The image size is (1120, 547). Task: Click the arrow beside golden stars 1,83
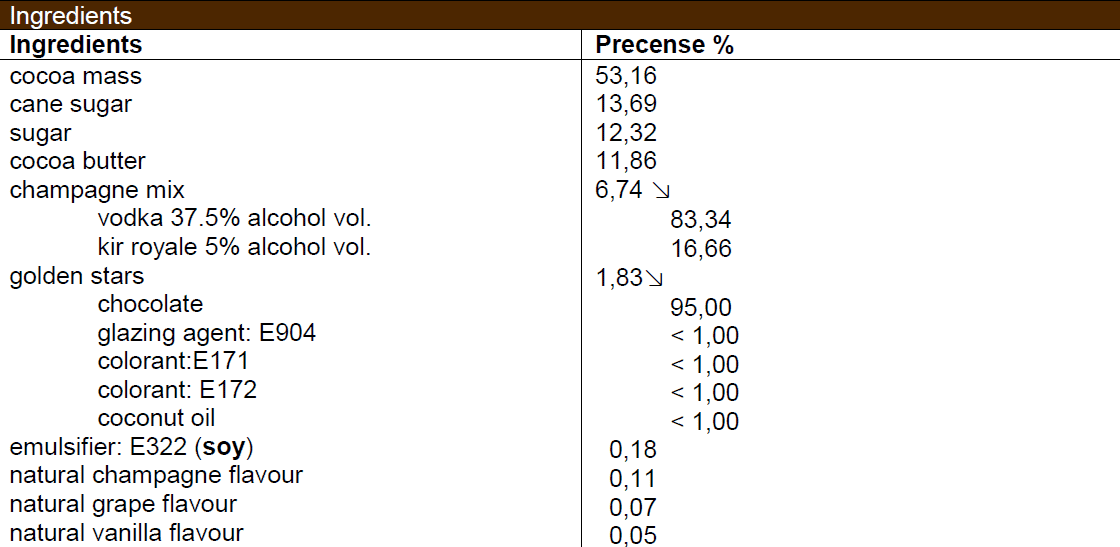click(x=654, y=278)
